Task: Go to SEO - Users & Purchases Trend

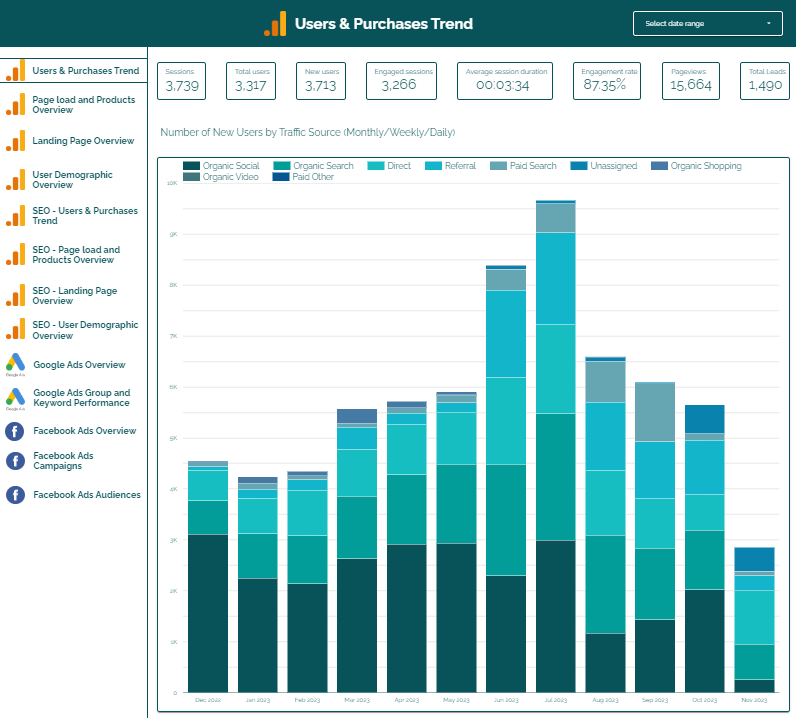Action: [x=85, y=216]
